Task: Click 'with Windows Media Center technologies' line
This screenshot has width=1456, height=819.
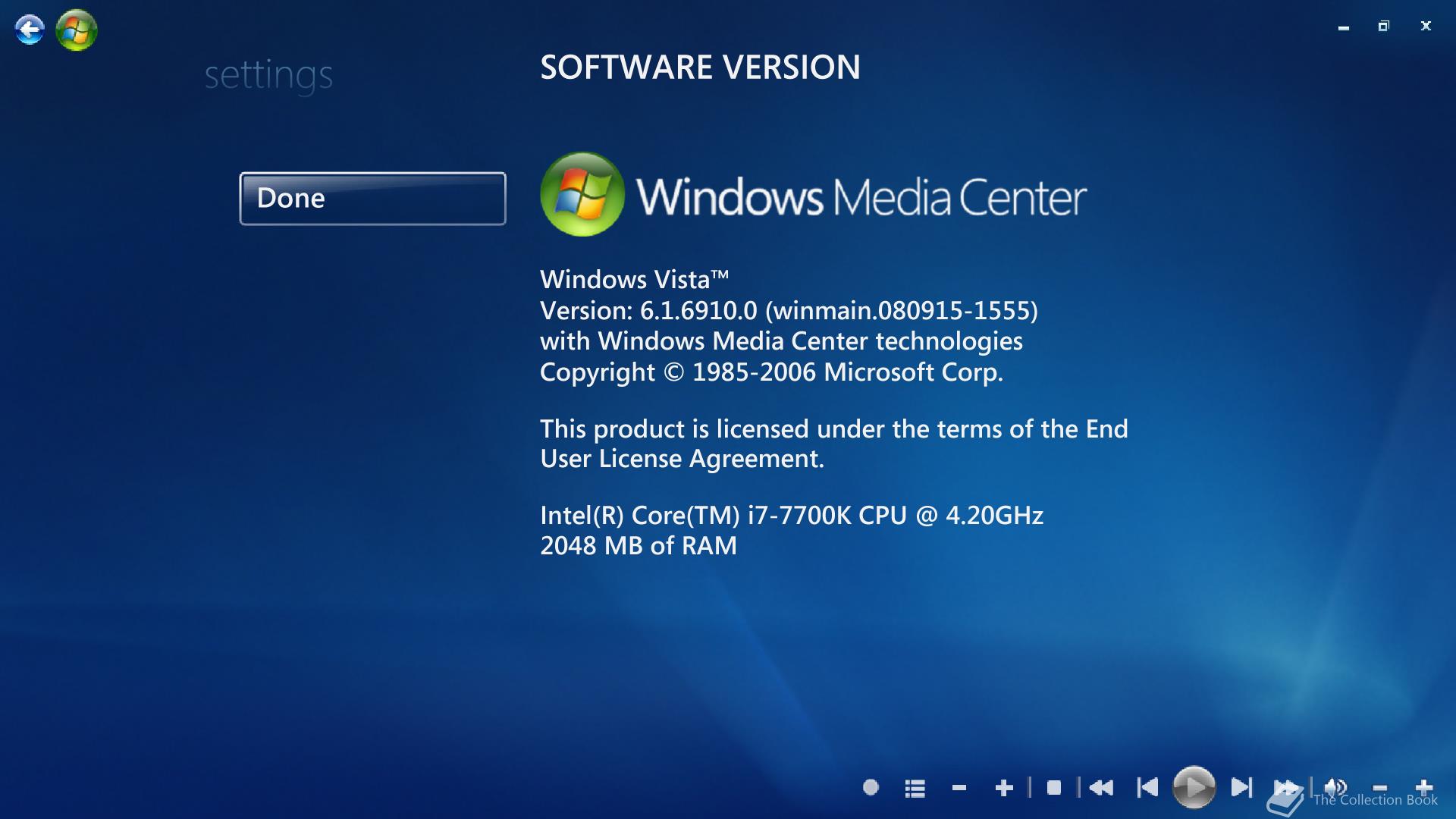Action: [781, 342]
